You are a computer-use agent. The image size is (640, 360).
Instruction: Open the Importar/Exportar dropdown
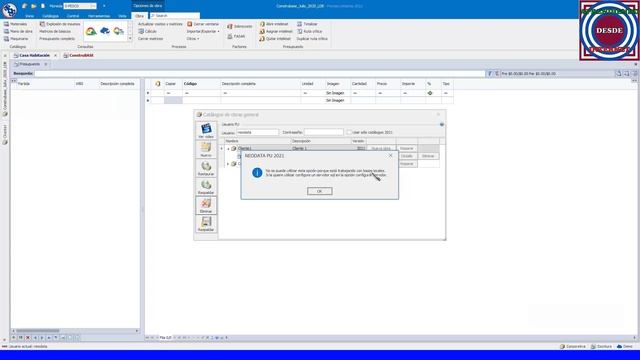click(x=203, y=31)
